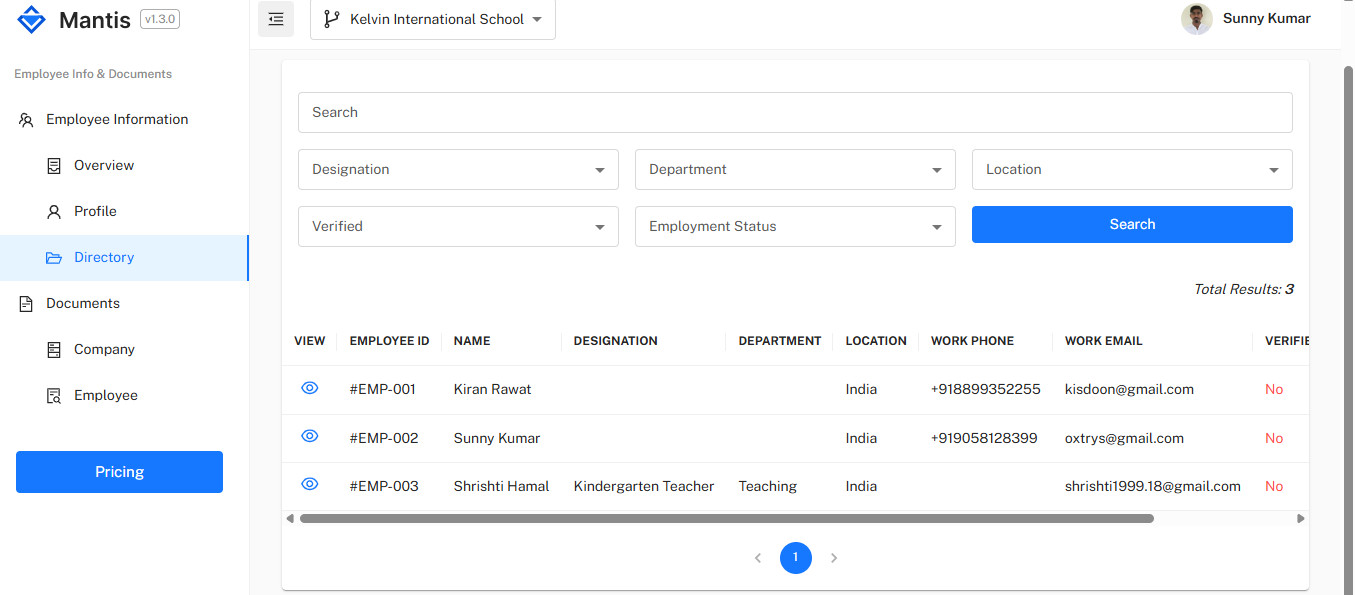Click the LOCATION column header
Image resolution: width=1355 pixels, height=595 pixels.
[x=876, y=341]
